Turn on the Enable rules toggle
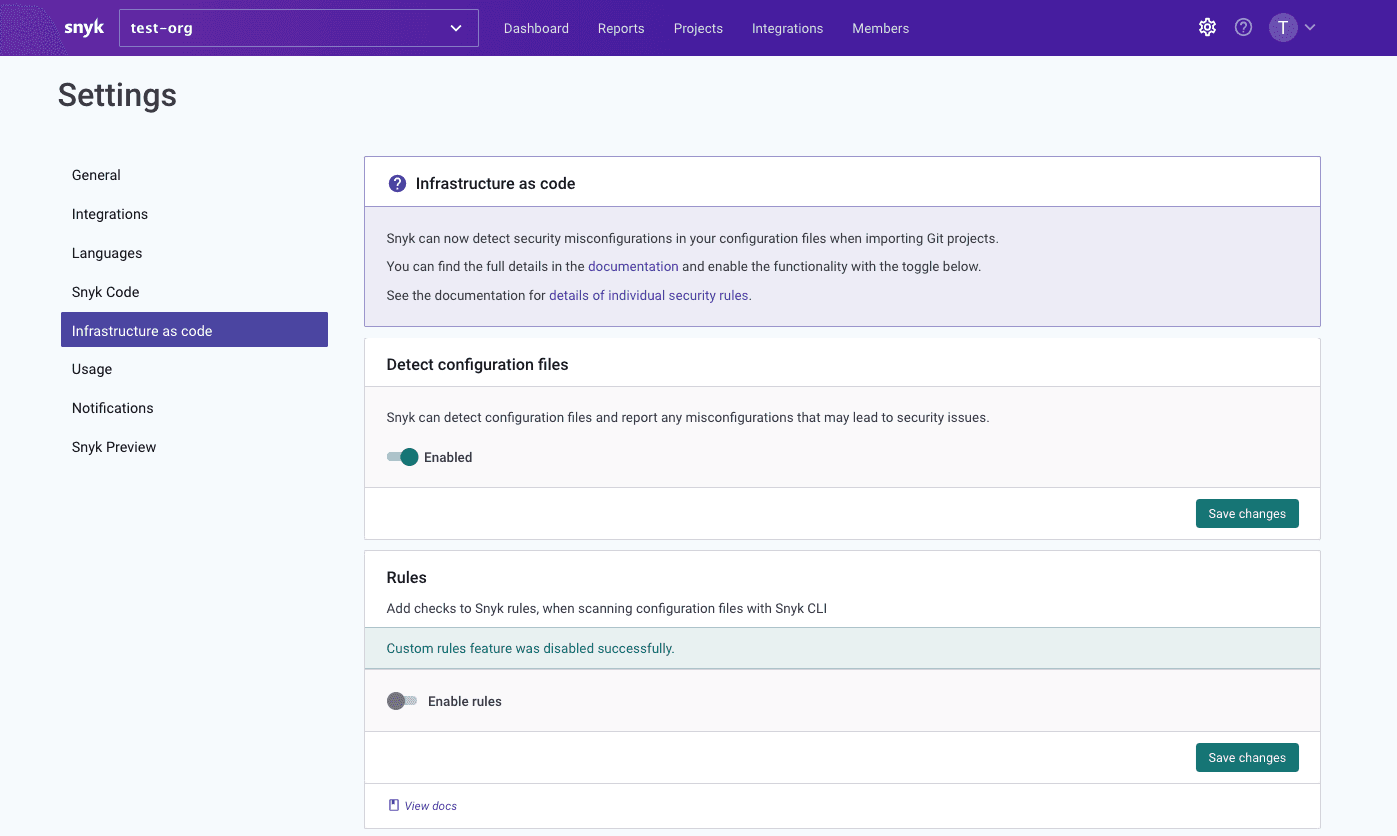The height and width of the screenshot is (836, 1397). 402,701
